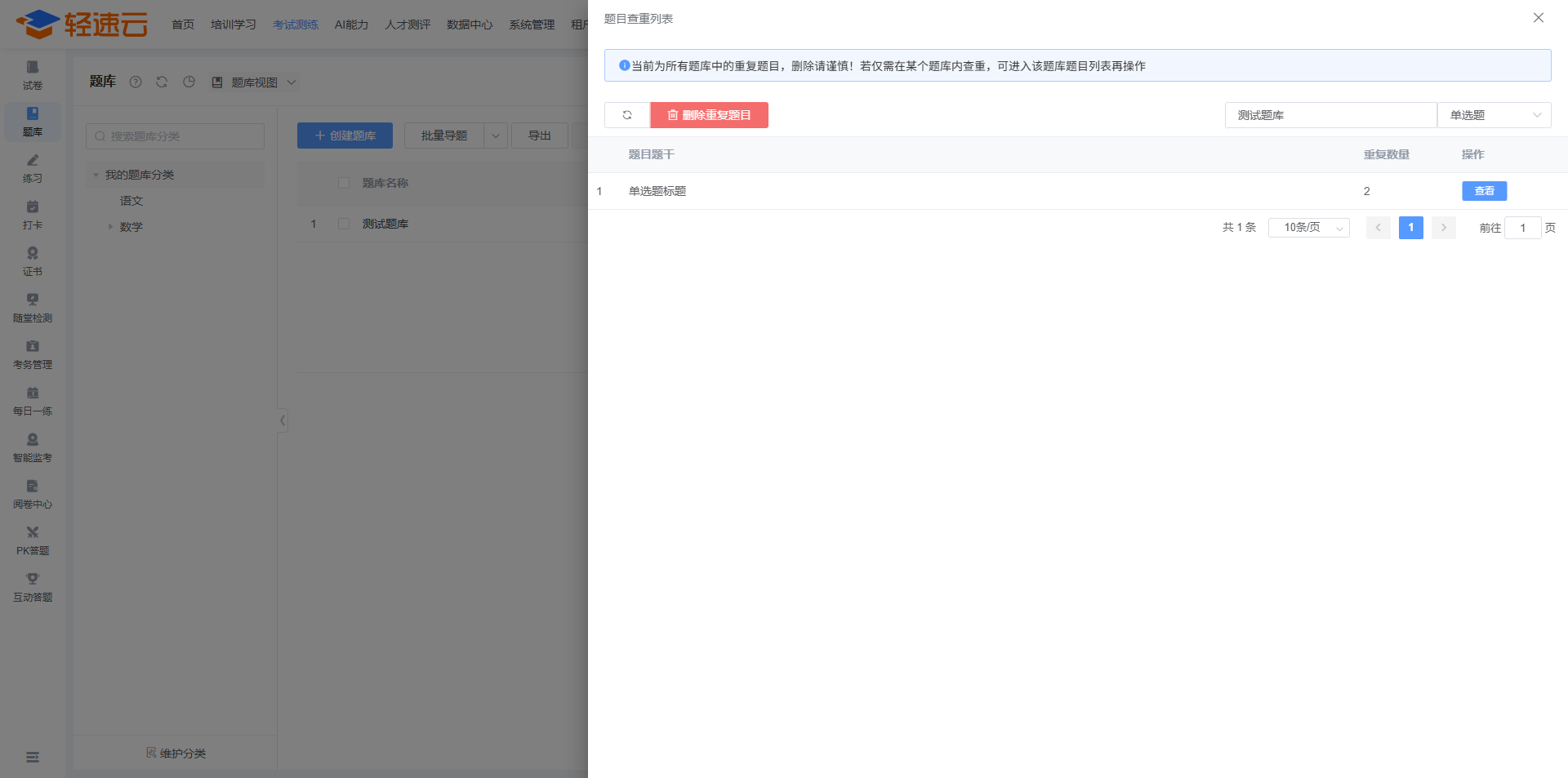Image resolution: width=1568 pixels, height=778 pixels.
Task: Click the help question-mark icon beside 题库
Action: 136,82
